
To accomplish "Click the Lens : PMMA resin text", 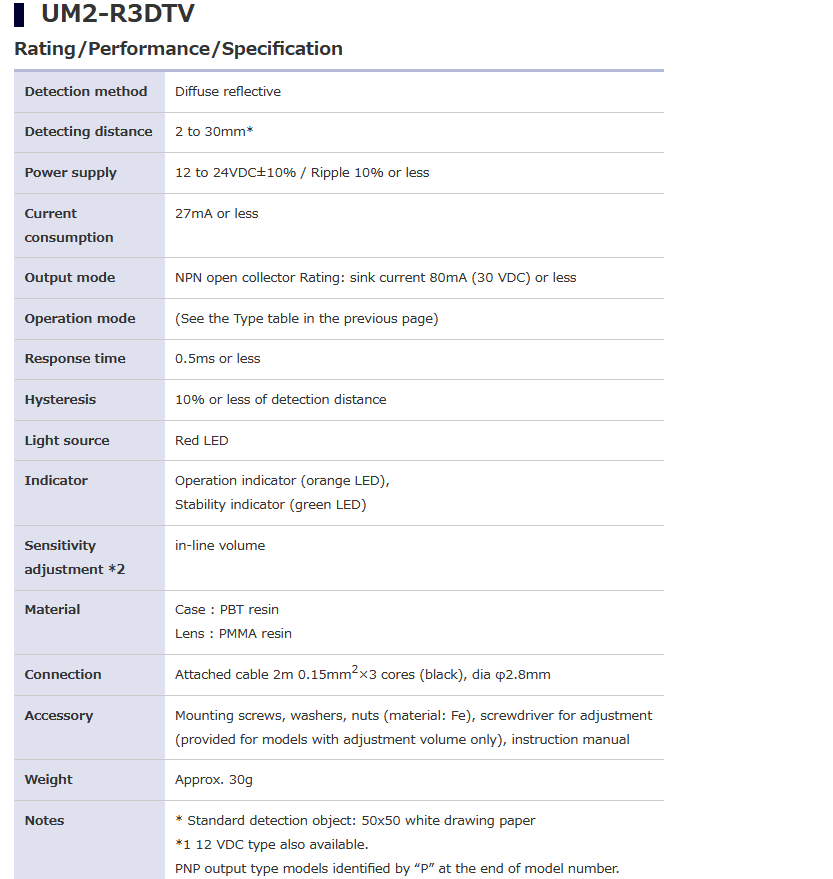I will pyautogui.click(x=233, y=633).
